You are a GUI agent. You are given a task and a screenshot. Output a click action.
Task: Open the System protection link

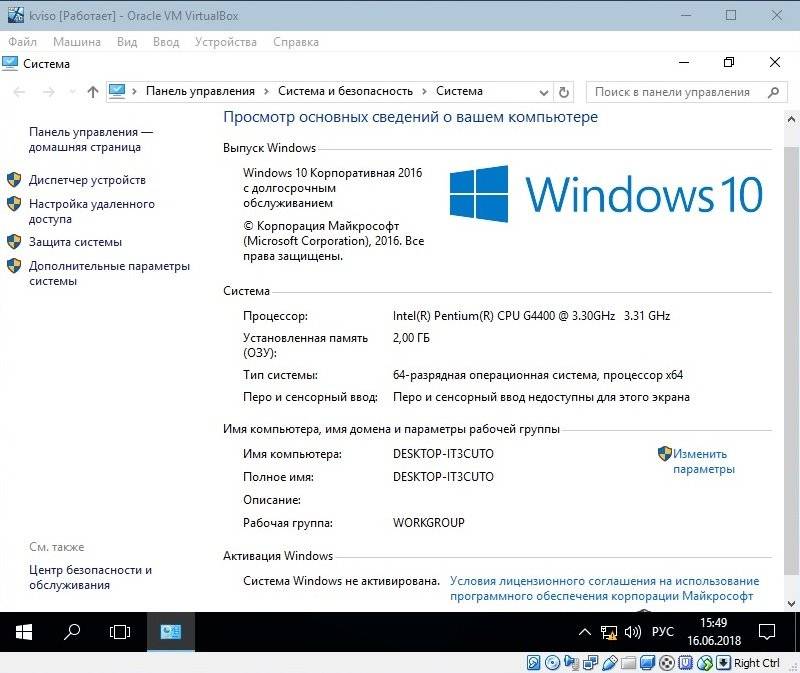[x=76, y=242]
